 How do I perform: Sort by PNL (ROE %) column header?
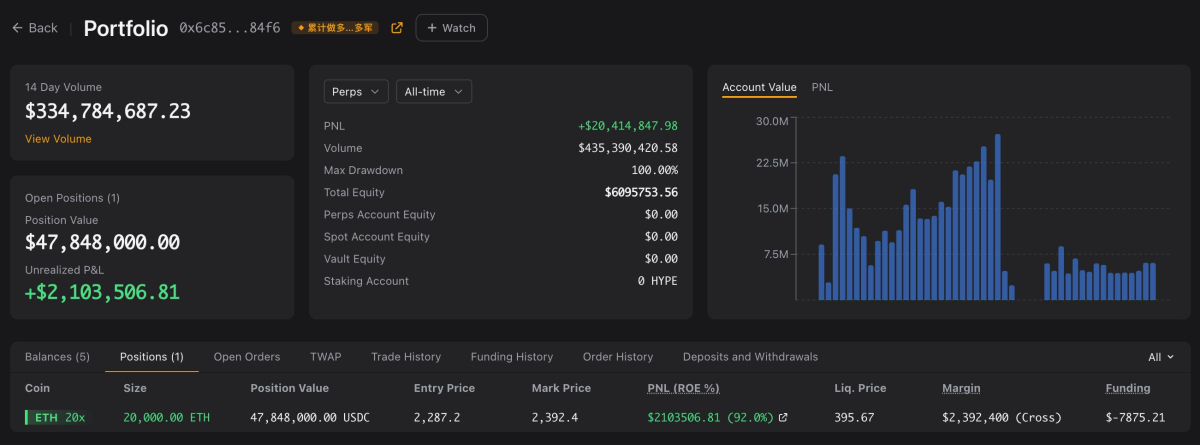click(x=683, y=388)
